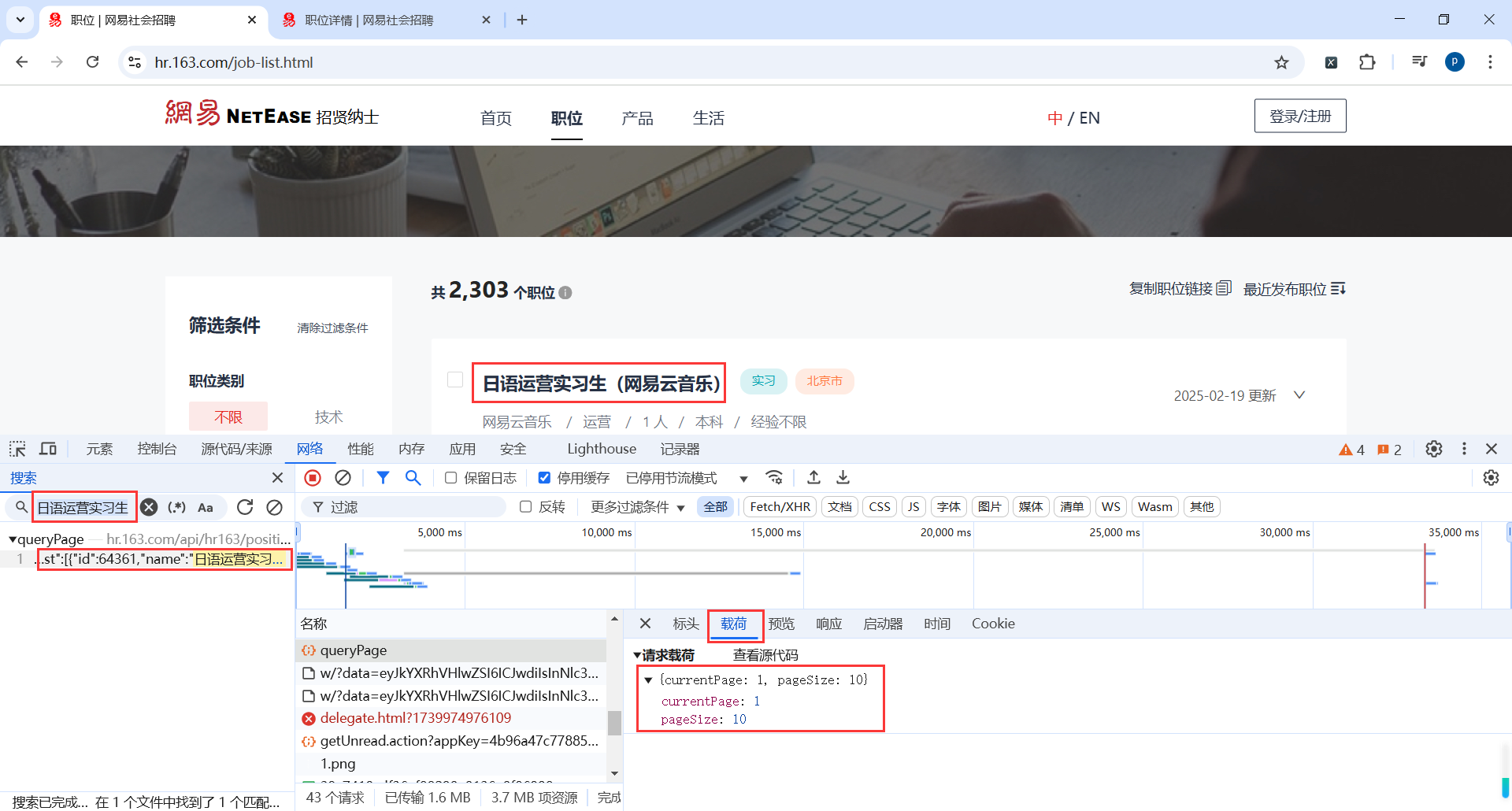Collapse the currentPage pageSize object
This screenshot has width=1512, height=811.
click(648, 680)
